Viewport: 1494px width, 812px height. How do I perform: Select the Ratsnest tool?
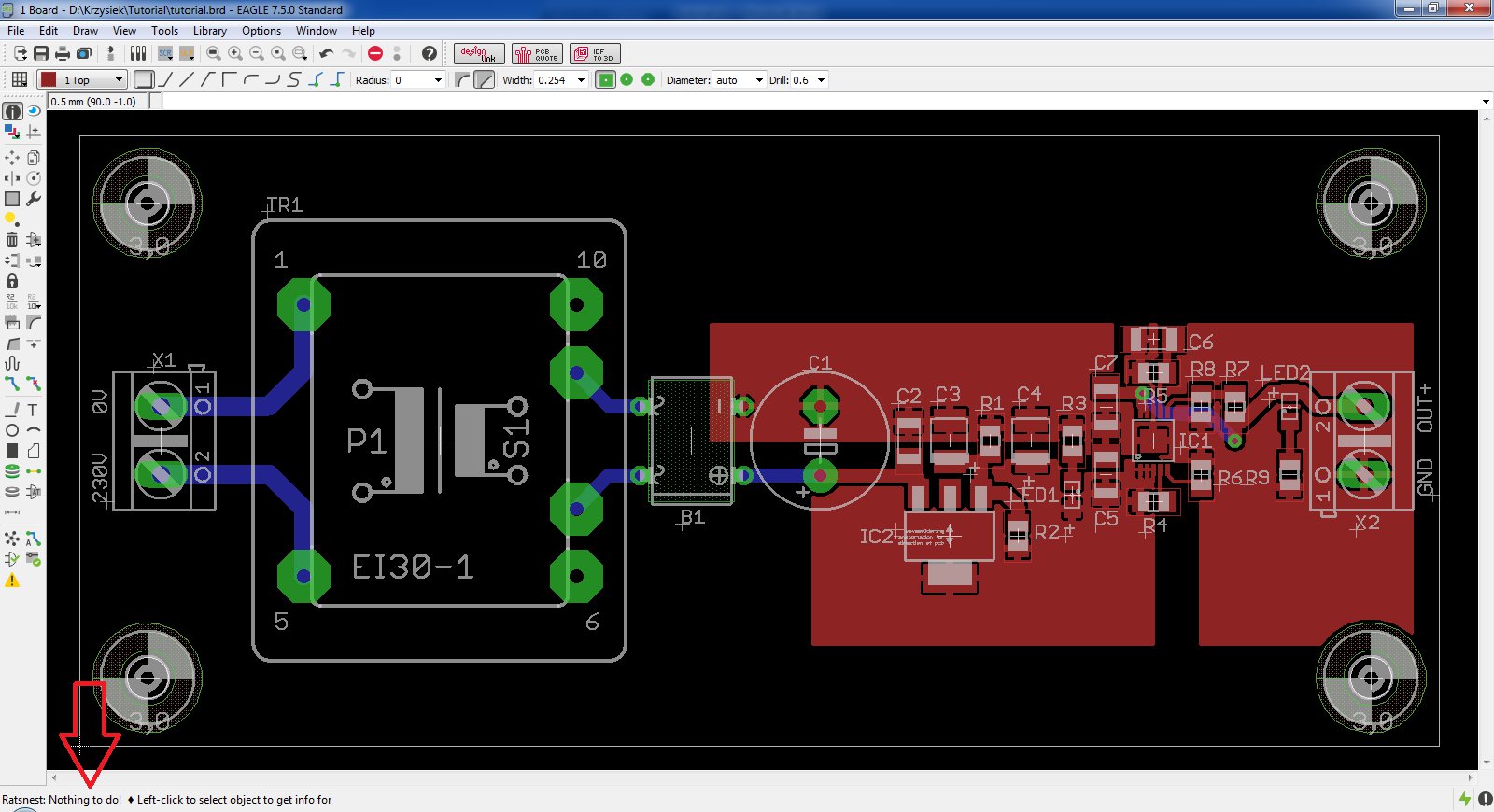pyautogui.click(x=12, y=539)
